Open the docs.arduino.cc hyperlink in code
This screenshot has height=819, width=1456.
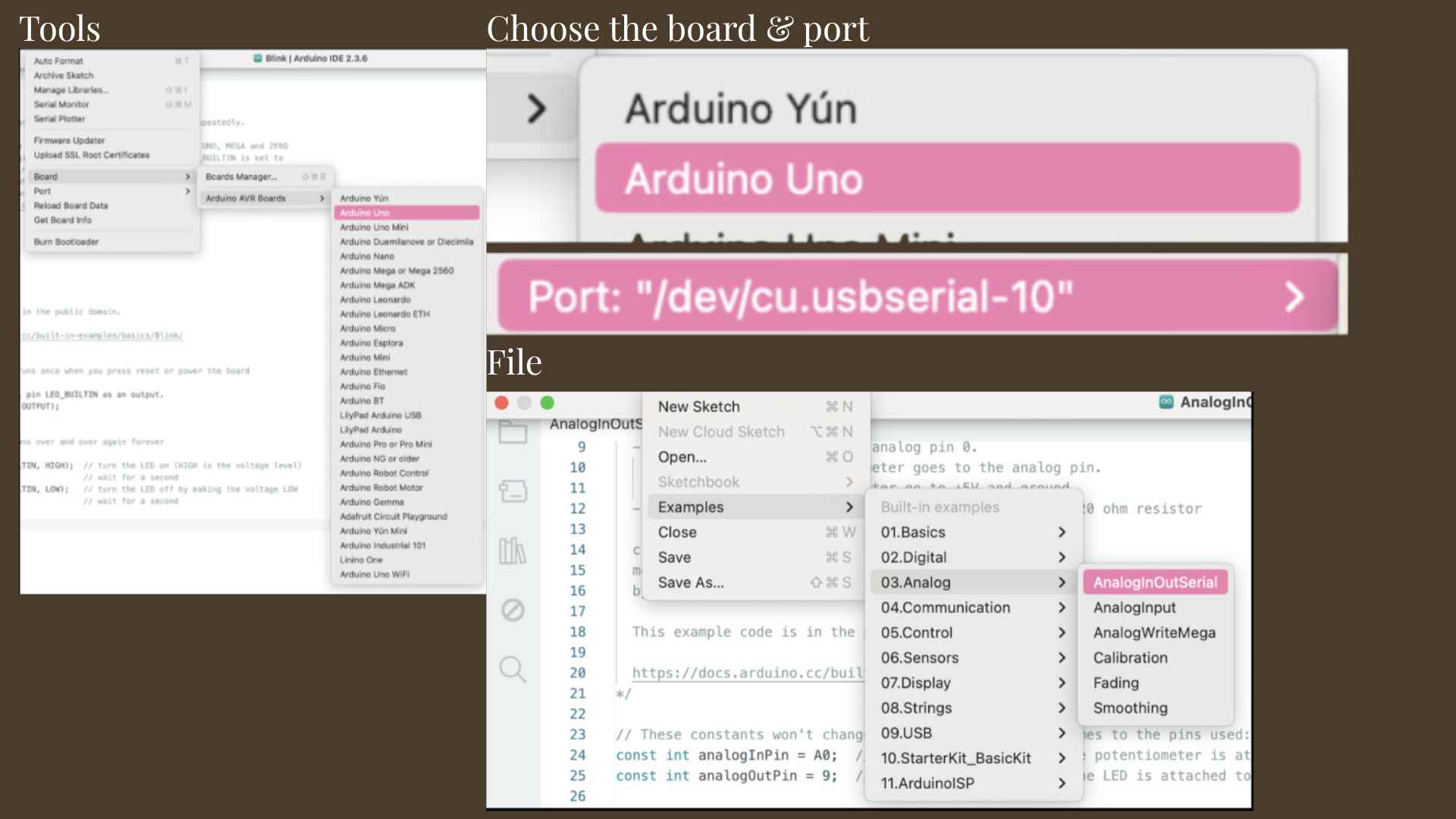click(x=747, y=673)
